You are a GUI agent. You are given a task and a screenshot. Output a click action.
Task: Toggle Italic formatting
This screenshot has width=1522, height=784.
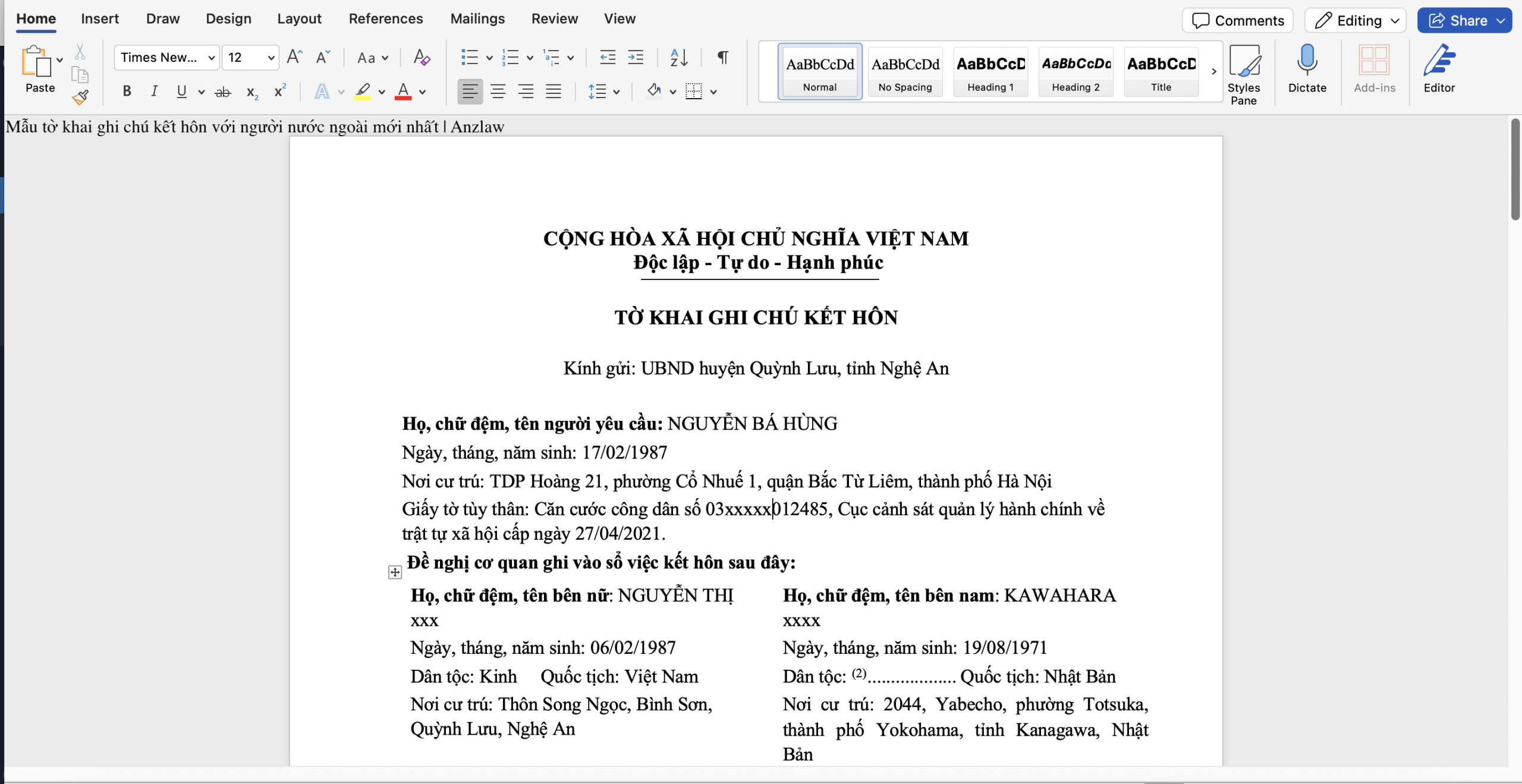154,92
